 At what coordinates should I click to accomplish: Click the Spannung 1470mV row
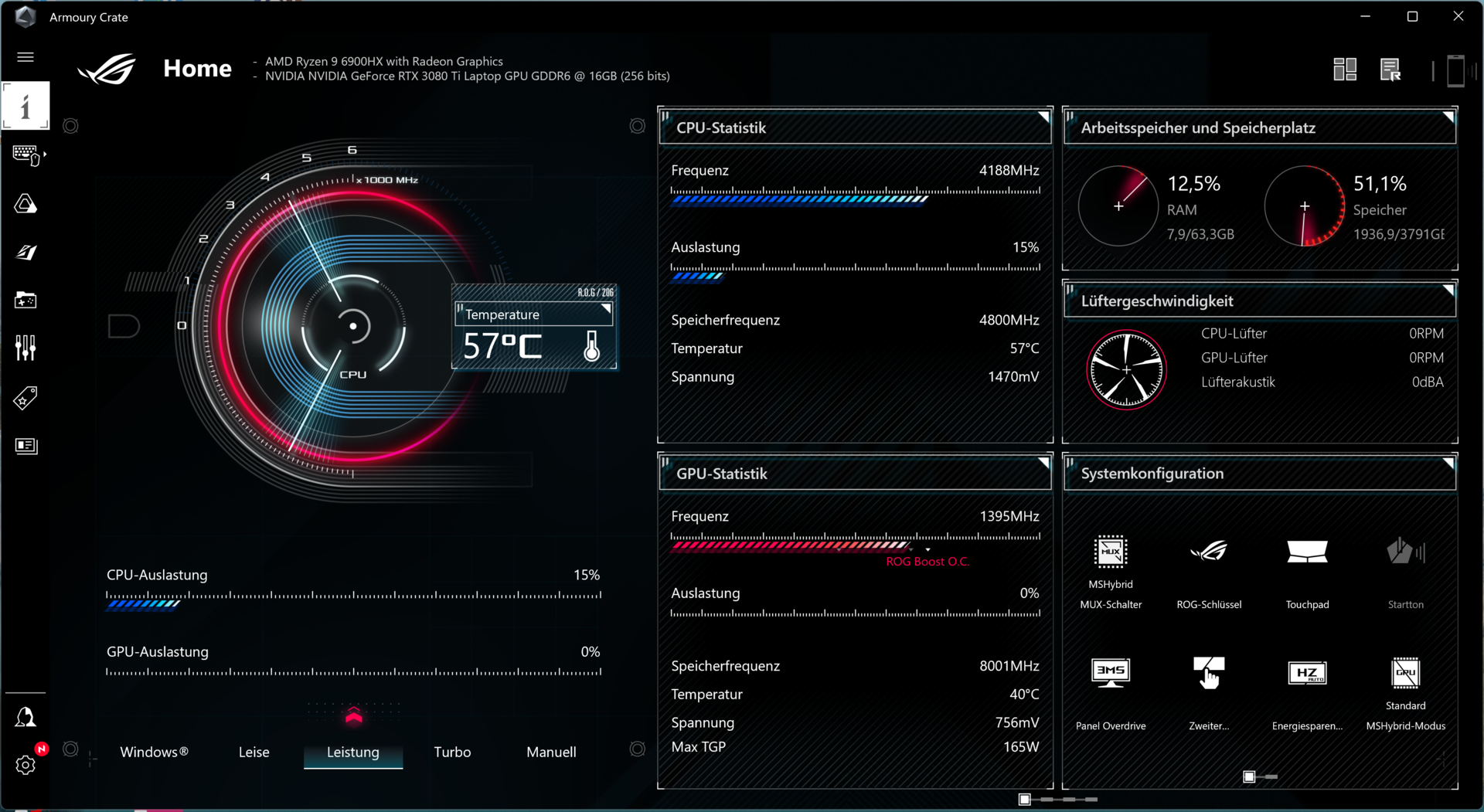855,377
